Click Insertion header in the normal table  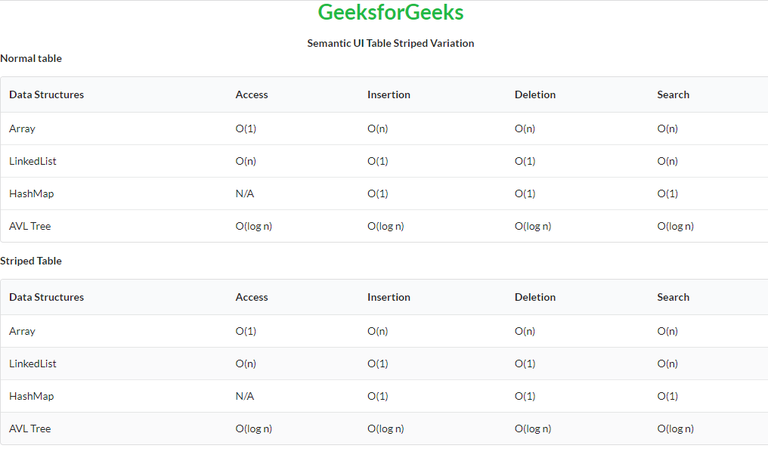[389, 95]
